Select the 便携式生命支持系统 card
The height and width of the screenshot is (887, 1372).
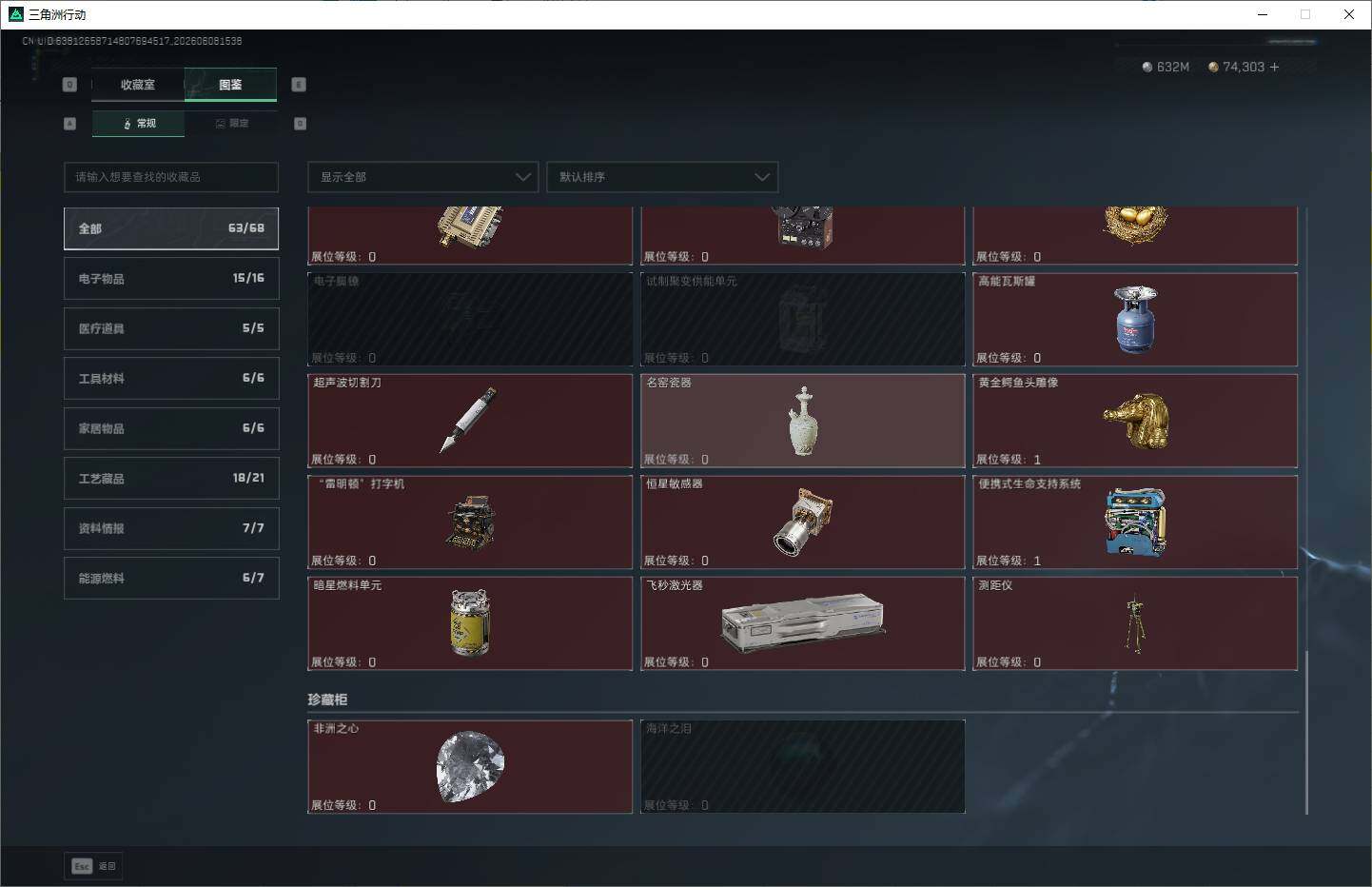click(1135, 522)
